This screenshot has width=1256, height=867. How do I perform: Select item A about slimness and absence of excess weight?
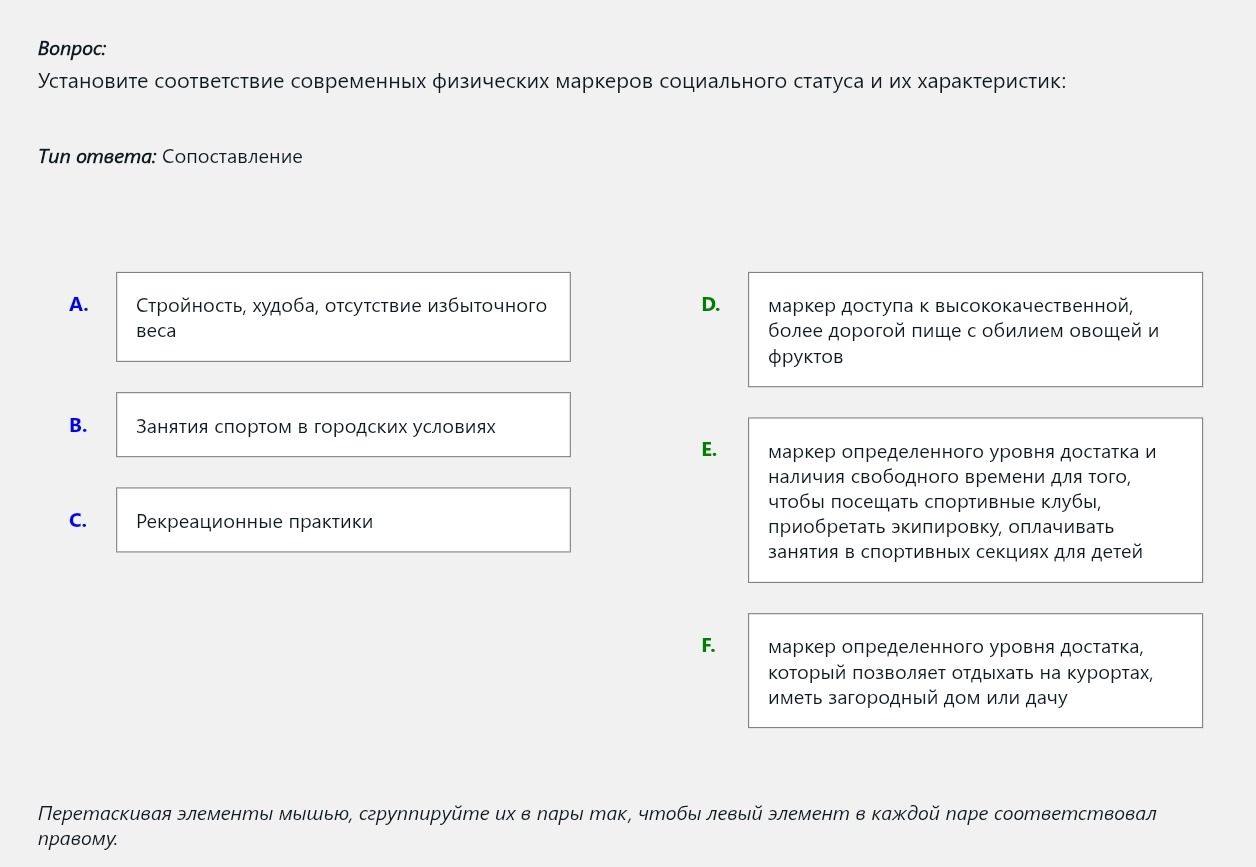343,317
